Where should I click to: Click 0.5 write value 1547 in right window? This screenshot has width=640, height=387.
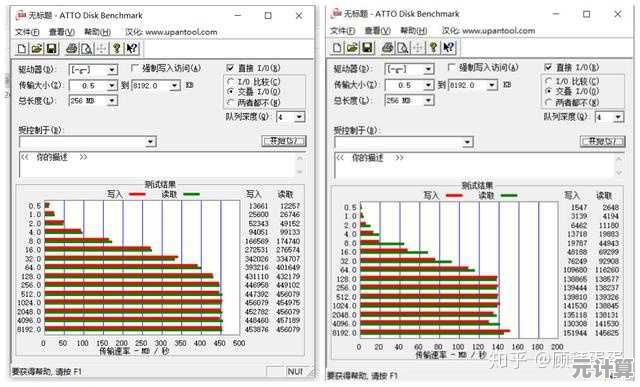point(579,207)
